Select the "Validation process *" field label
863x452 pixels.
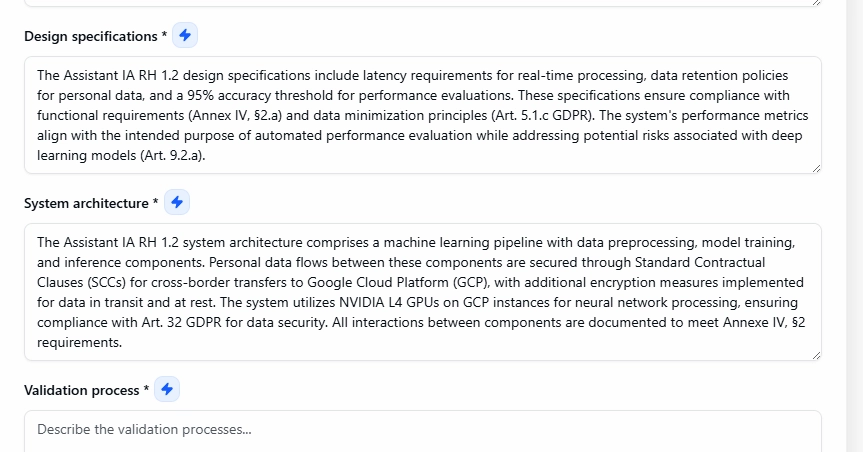click(86, 390)
